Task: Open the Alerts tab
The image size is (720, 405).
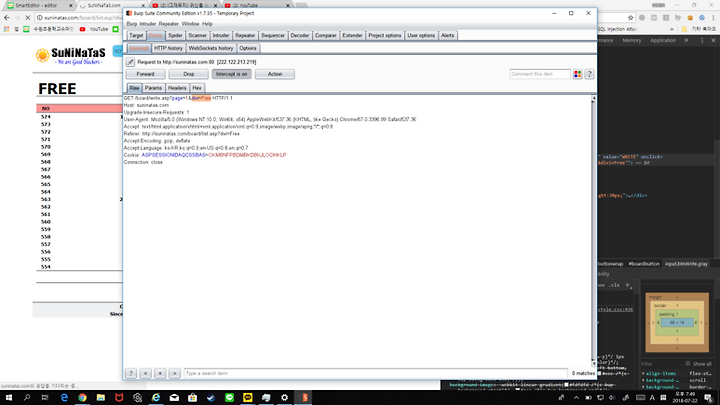Action: point(448,35)
